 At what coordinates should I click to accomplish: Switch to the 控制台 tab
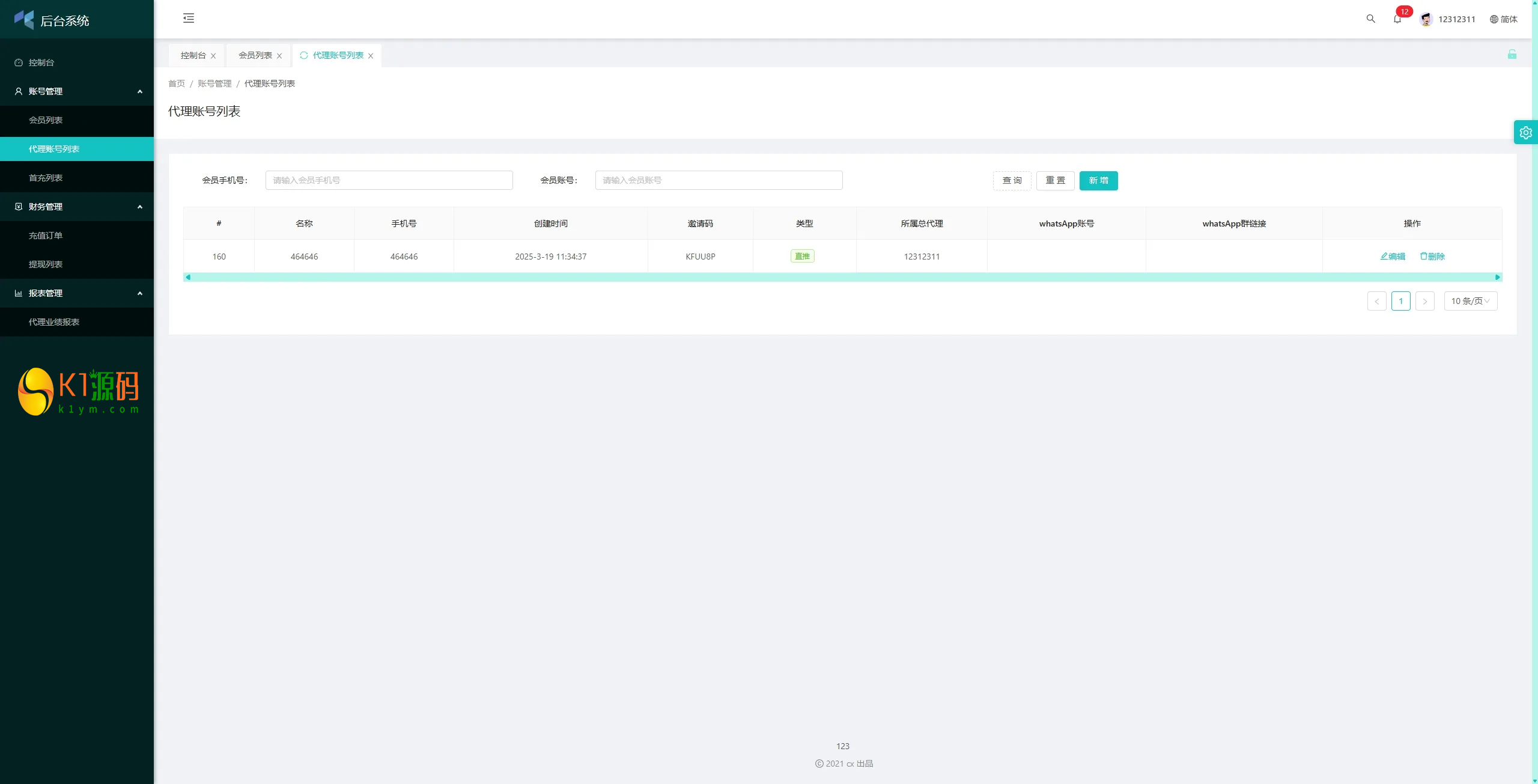click(x=193, y=55)
